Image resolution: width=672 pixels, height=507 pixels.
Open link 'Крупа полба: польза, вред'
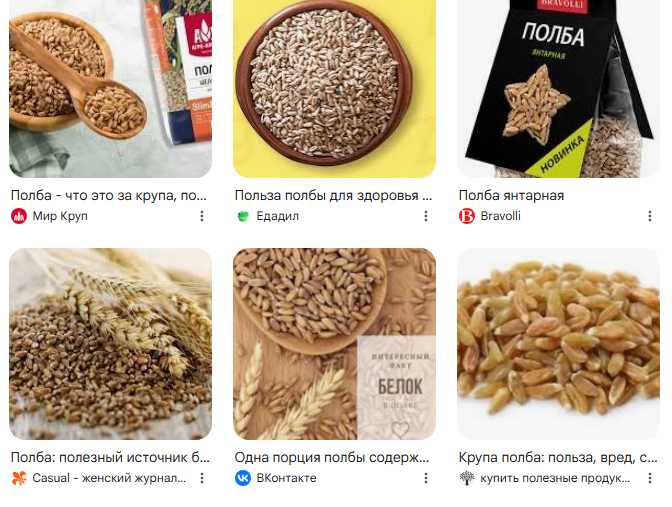tap(558, 457)
